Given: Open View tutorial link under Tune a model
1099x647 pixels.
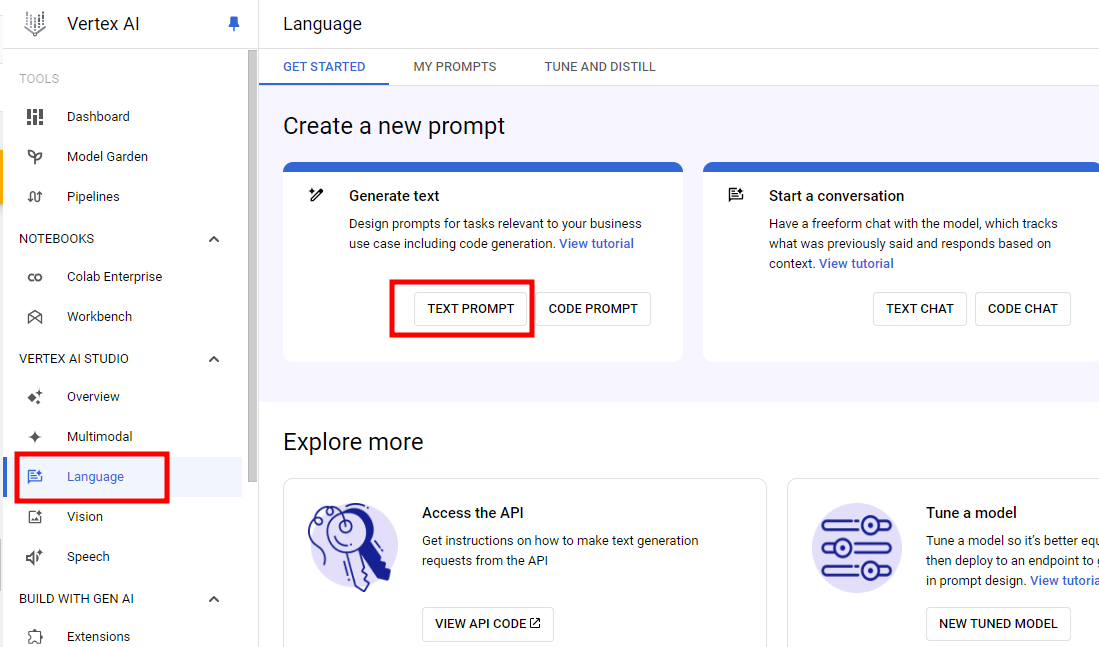Looking at the screenshot, I should tap(1065, 580).
